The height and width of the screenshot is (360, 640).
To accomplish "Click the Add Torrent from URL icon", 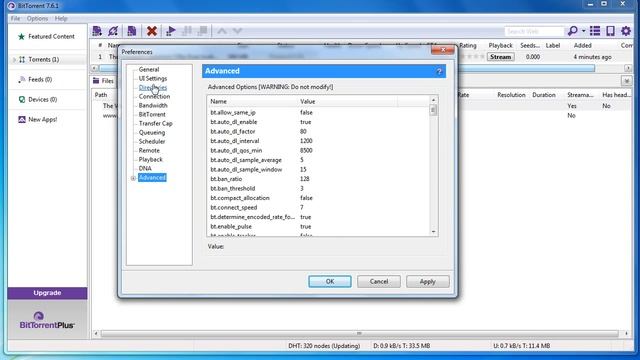I will tap(113, 31).
